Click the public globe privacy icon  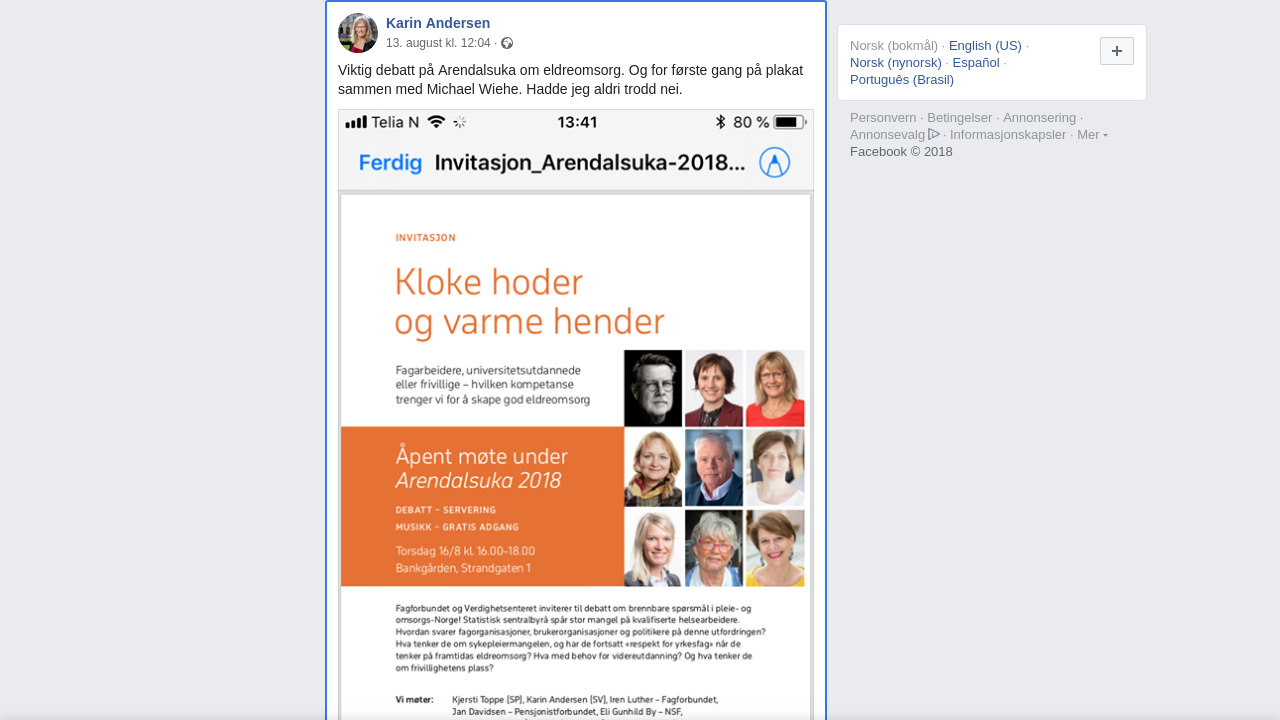point(507,43)
